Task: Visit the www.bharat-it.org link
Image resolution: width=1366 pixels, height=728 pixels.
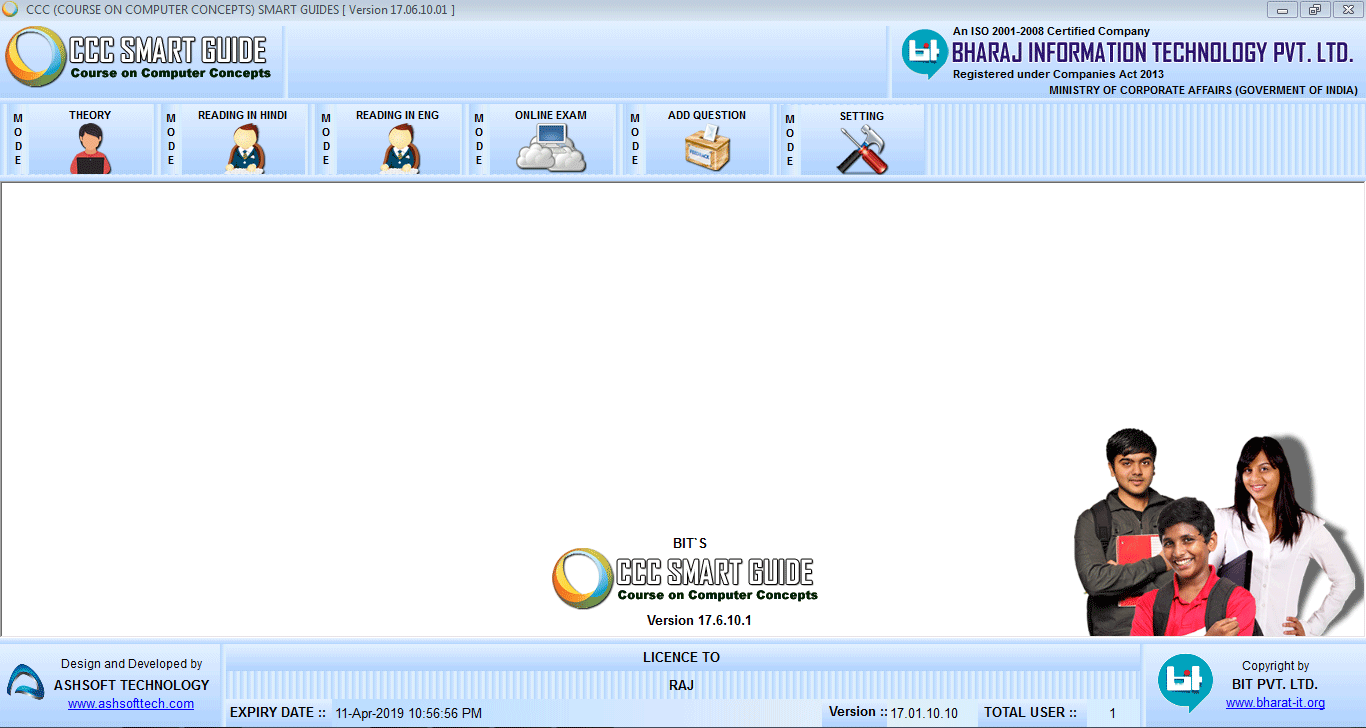Action: (x=1275, y=703)
